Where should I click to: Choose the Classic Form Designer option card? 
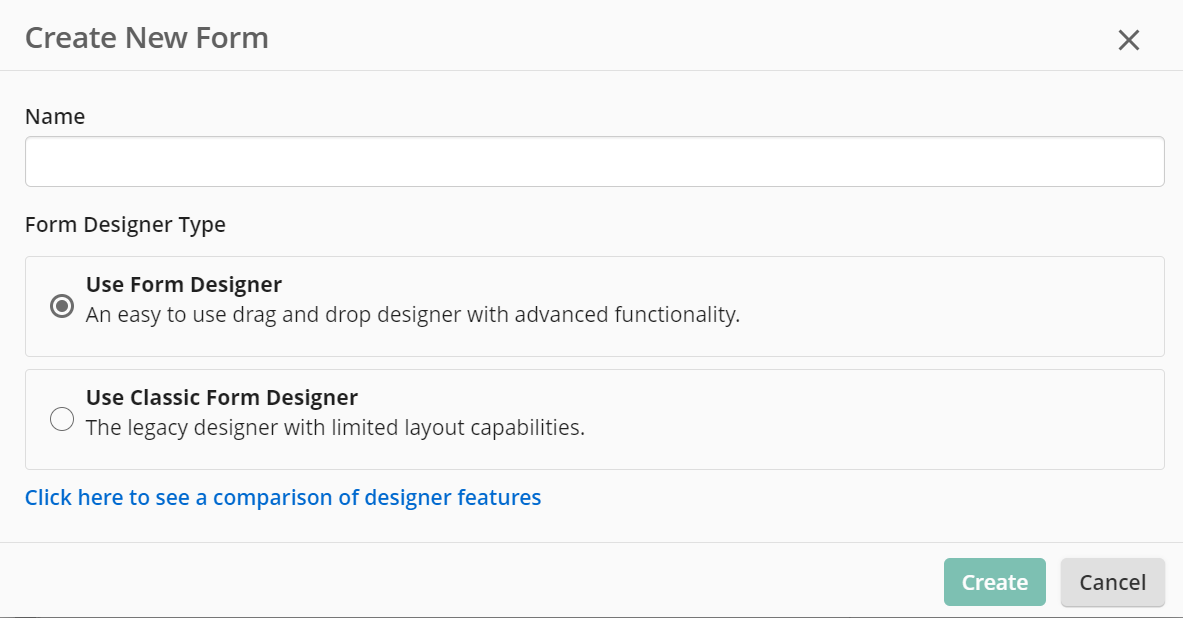[595, 420]
